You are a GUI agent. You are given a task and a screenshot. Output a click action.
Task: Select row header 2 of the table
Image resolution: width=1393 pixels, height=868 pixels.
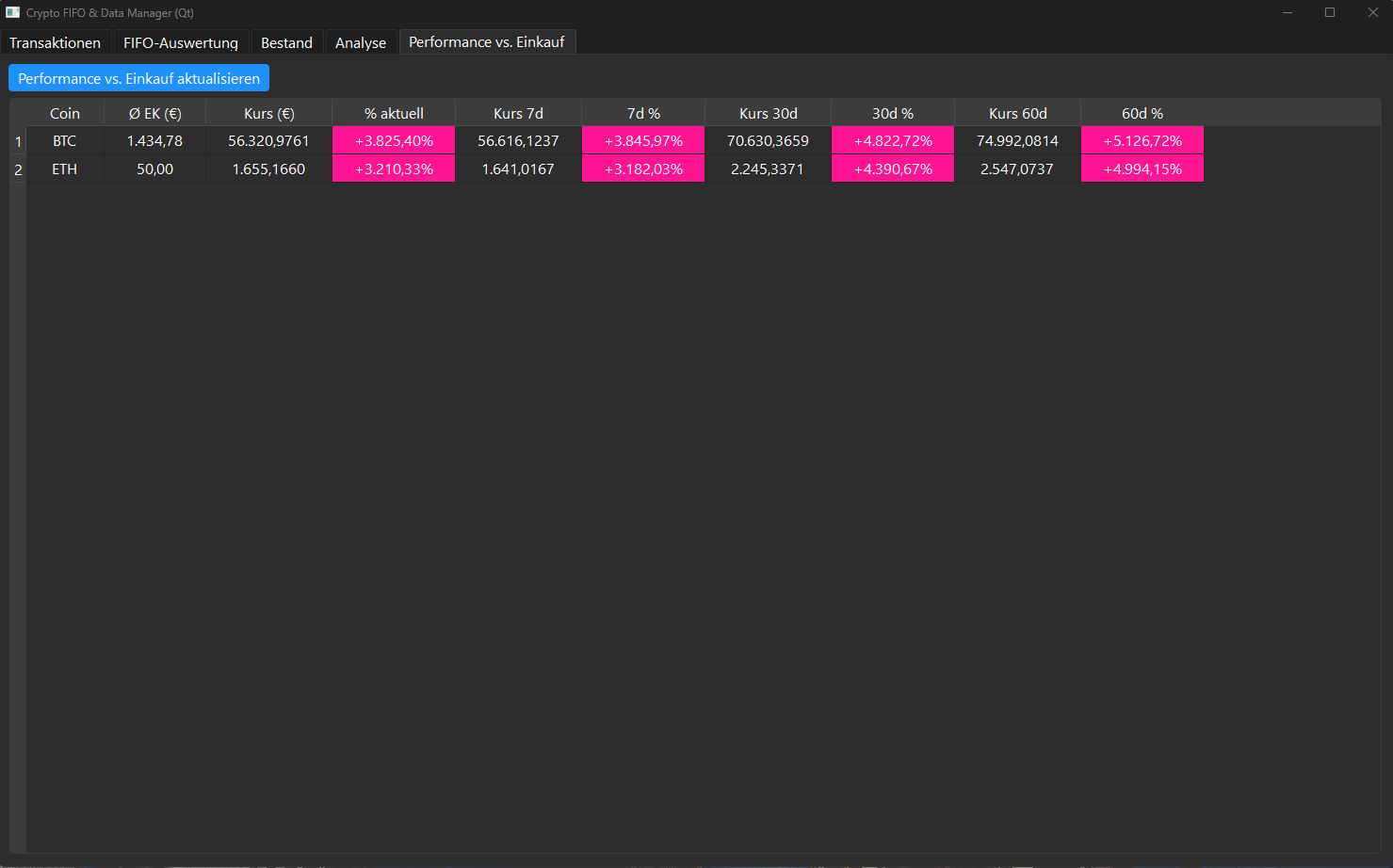pyautogui.click(x=18, y=169)
